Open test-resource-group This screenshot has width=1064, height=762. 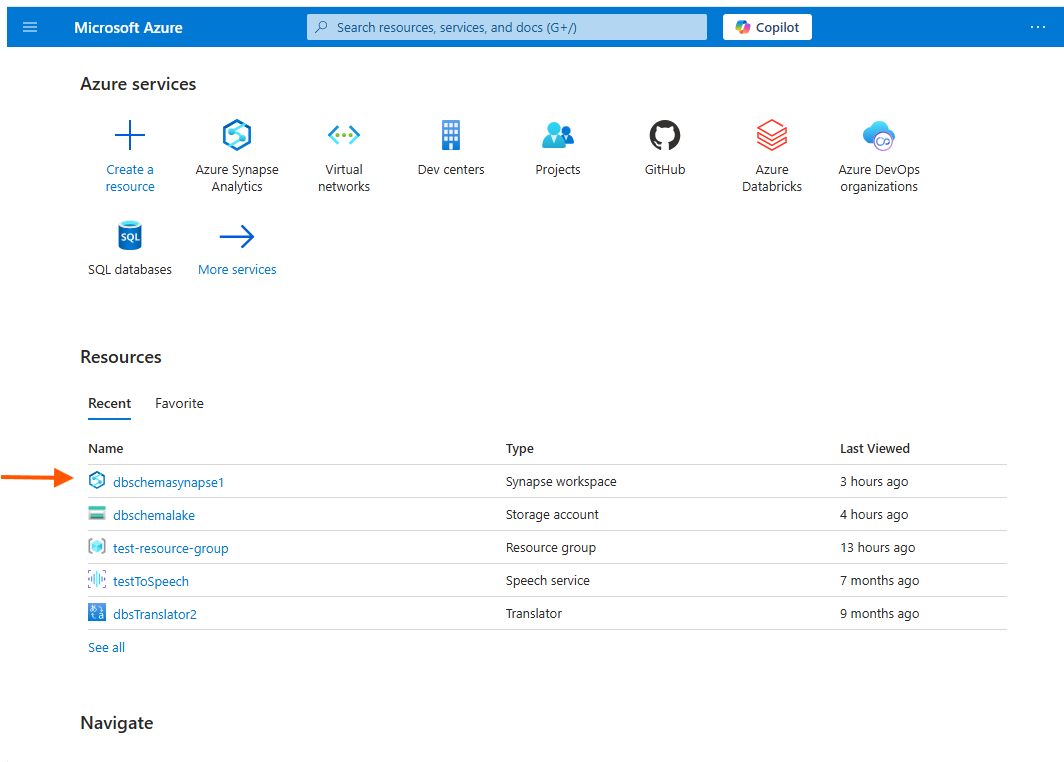170,548
